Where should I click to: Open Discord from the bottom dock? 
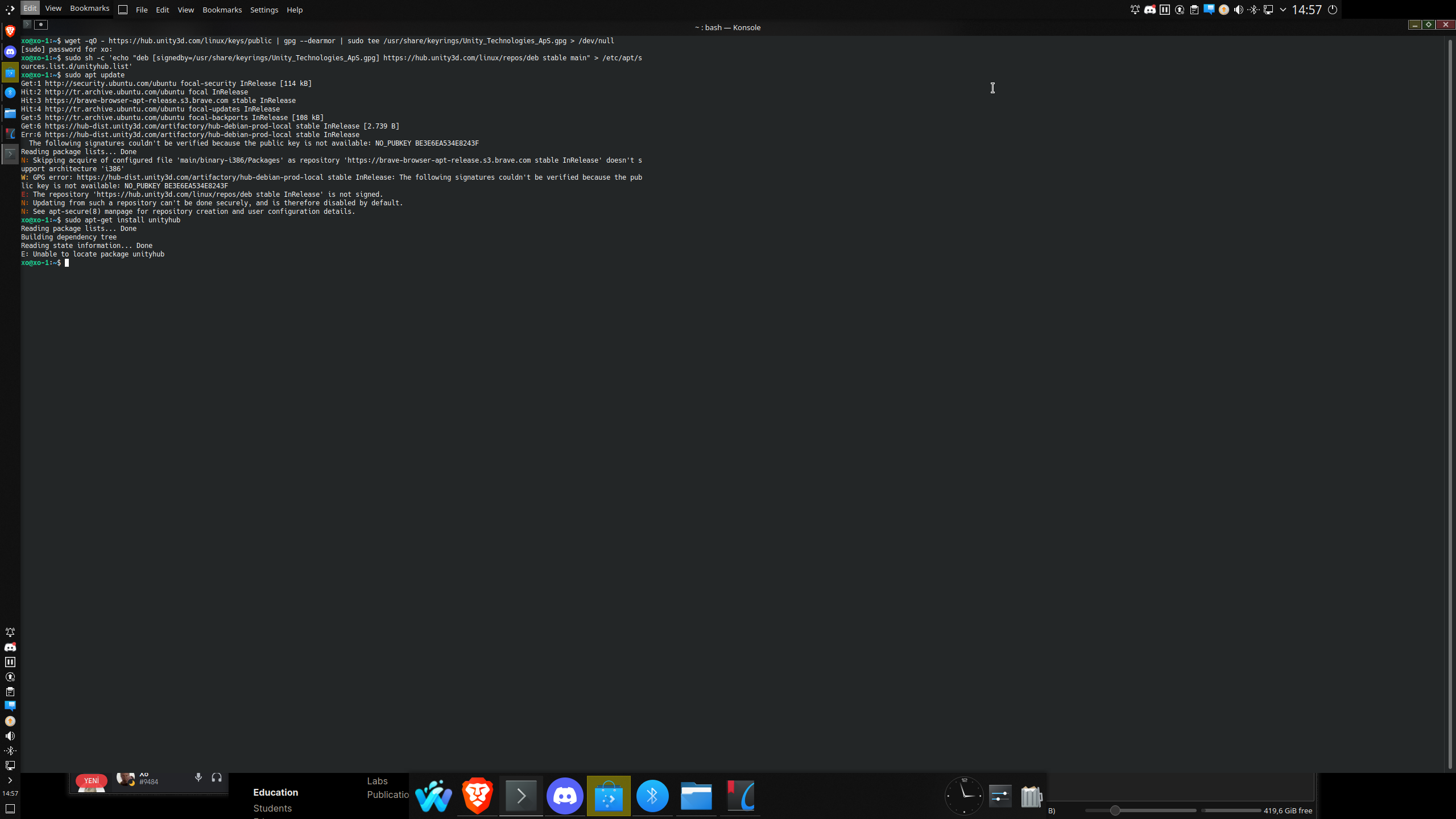565,795
